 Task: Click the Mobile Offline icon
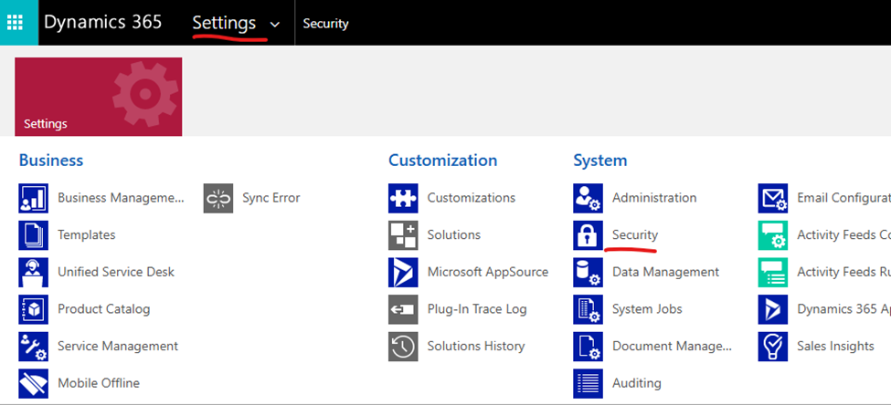(x=33, y=383)
